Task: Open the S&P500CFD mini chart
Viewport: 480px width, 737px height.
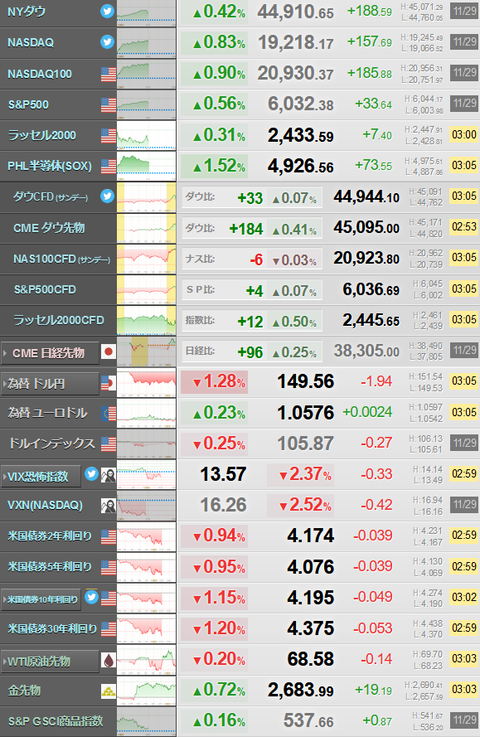Action: (146, 289)
